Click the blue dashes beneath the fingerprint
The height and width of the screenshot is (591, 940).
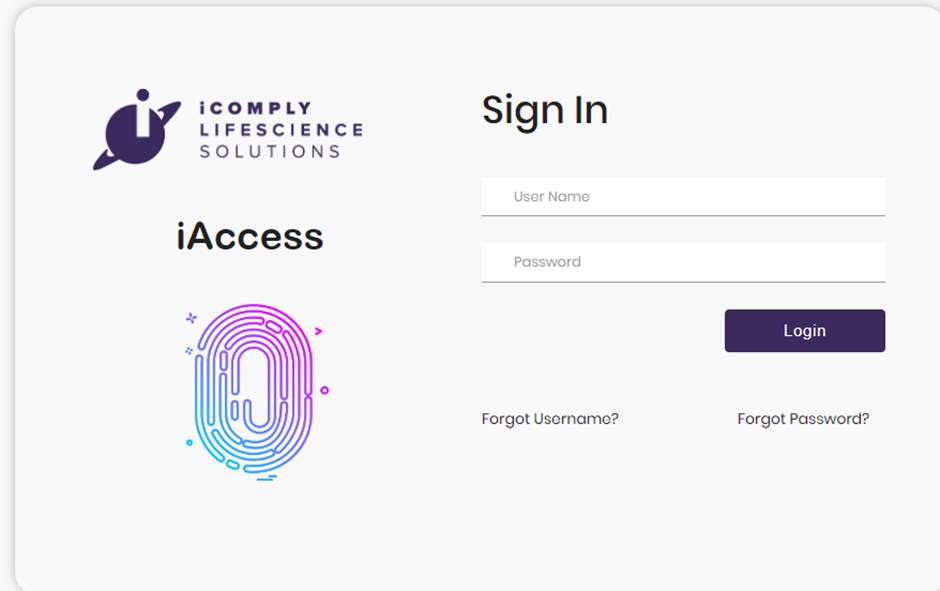(x=266, y=478)
